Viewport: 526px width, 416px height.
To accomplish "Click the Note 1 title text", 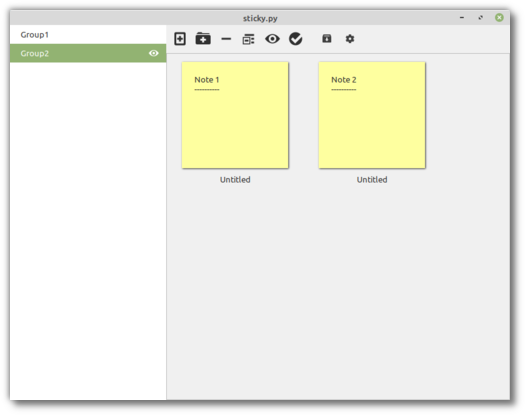I will (x=207, y=80).
